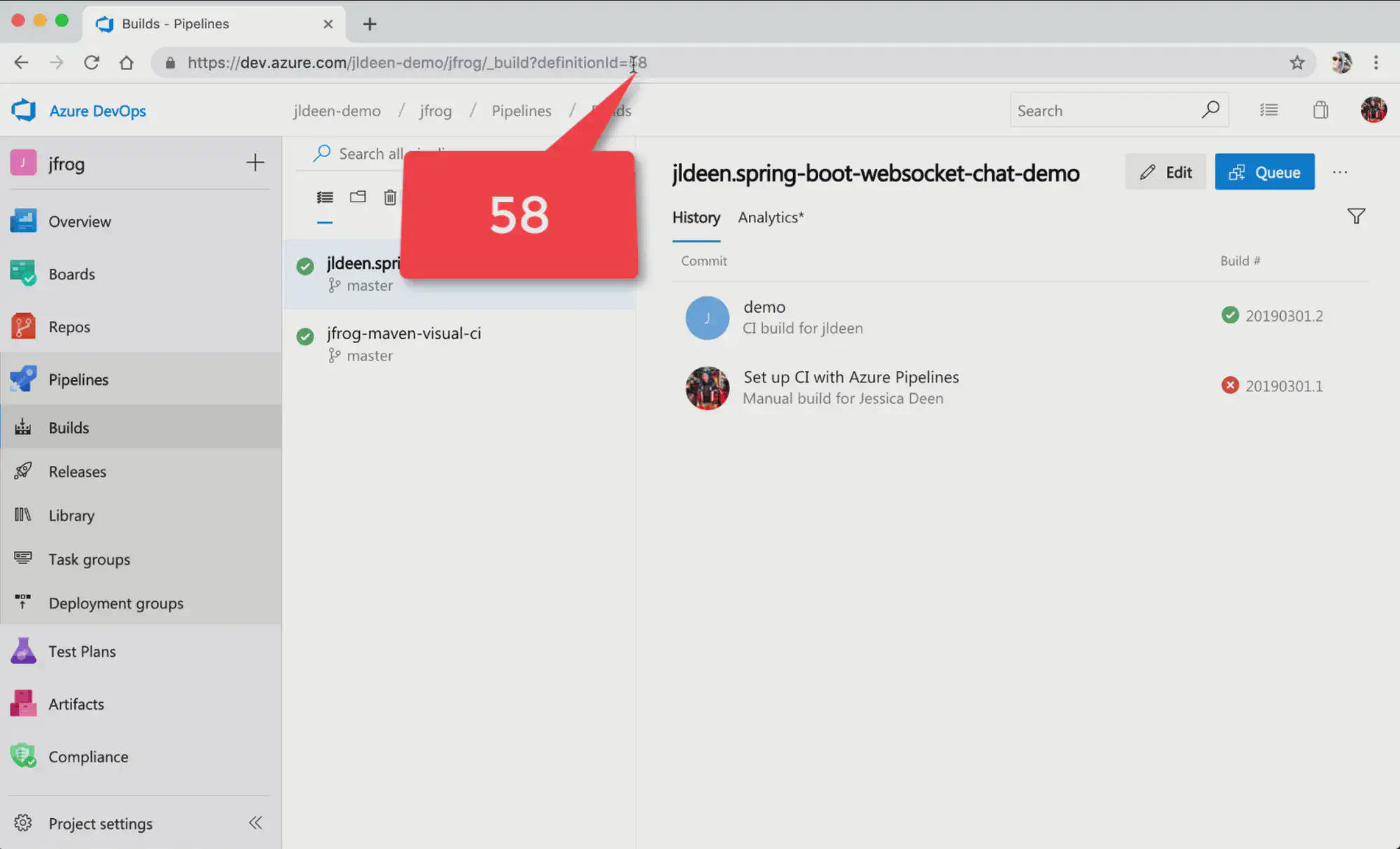
Task: Click the Azure DevOps logo
Action: click(23, 110)
